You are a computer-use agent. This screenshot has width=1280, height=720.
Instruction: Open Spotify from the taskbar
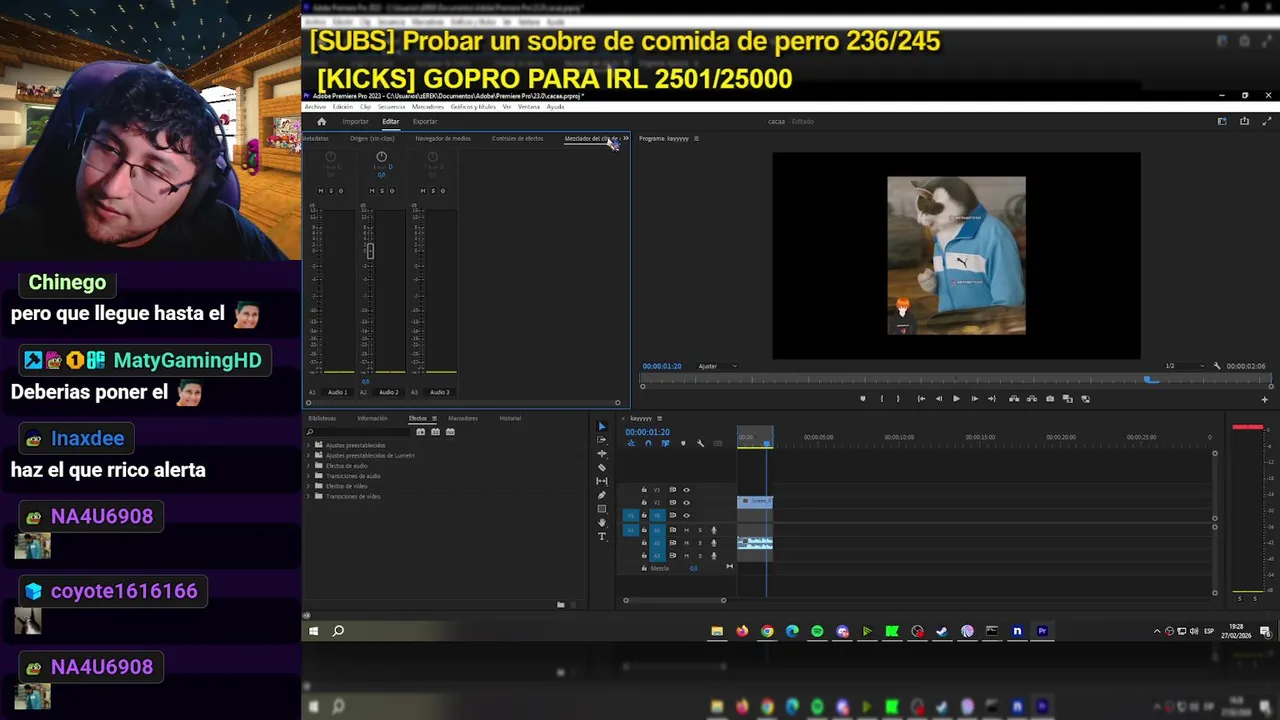click(x=817, y=631)
